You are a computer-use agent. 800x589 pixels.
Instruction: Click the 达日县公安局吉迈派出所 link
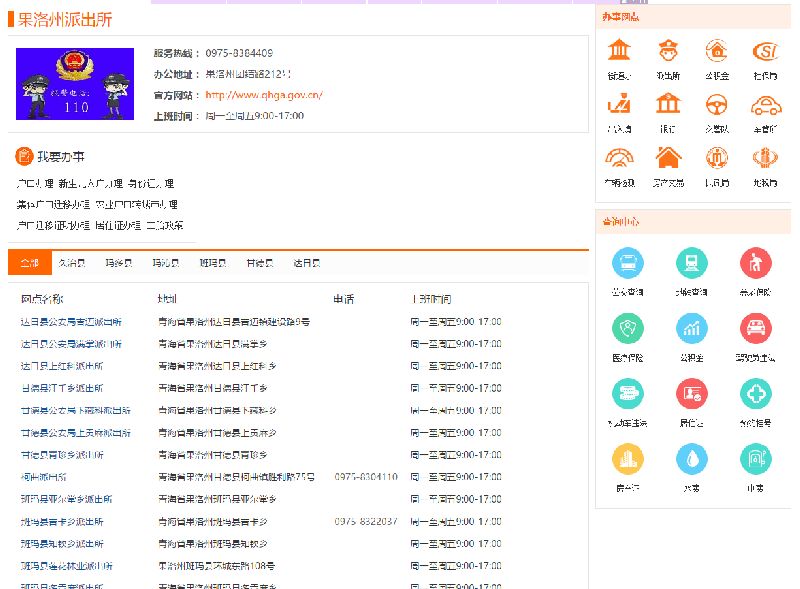72,322
